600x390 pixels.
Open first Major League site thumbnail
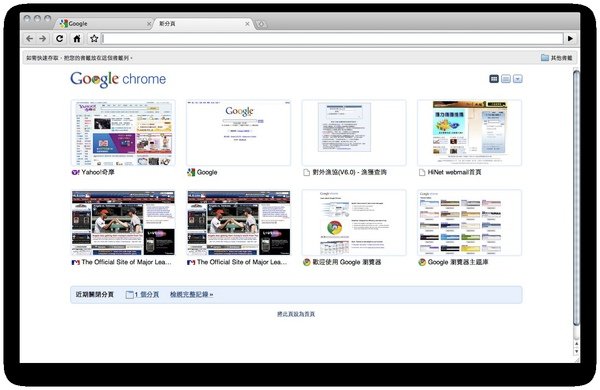pos(123,223)
